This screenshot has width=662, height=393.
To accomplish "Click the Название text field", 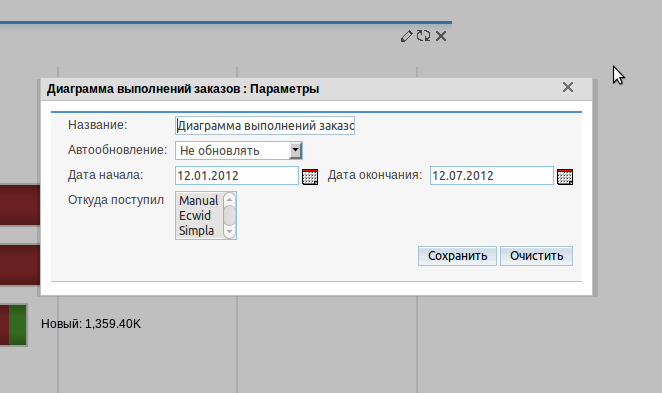I will tap(265, 126).
